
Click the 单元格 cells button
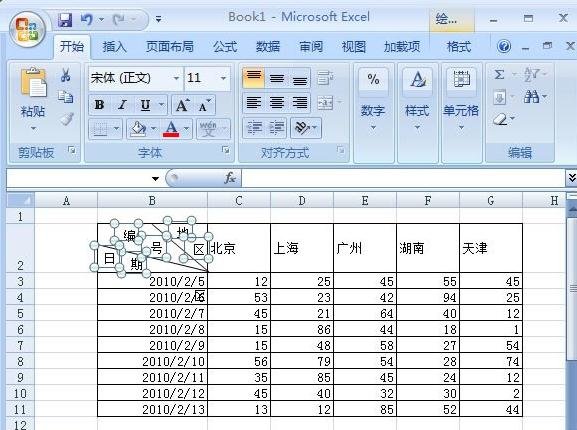click(x=461, y=99)
